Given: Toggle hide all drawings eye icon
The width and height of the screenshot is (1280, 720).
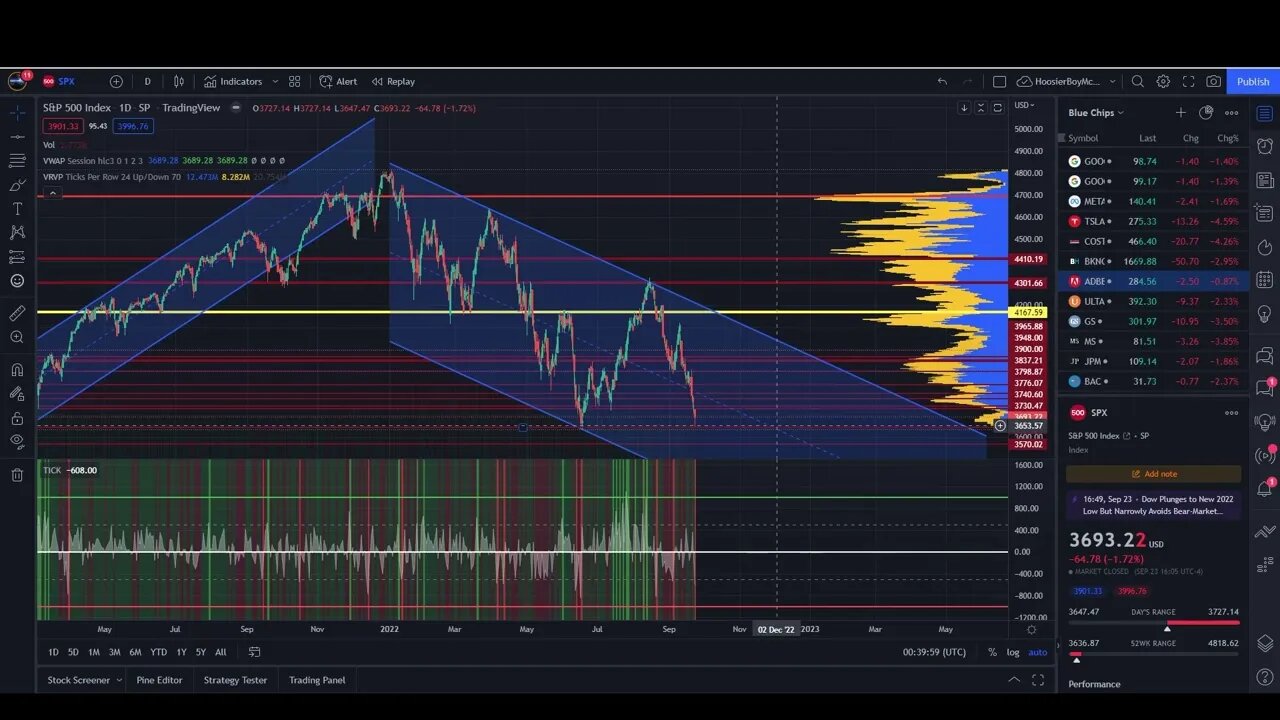Looking at the screenshot, I should [x=17, y=442].
